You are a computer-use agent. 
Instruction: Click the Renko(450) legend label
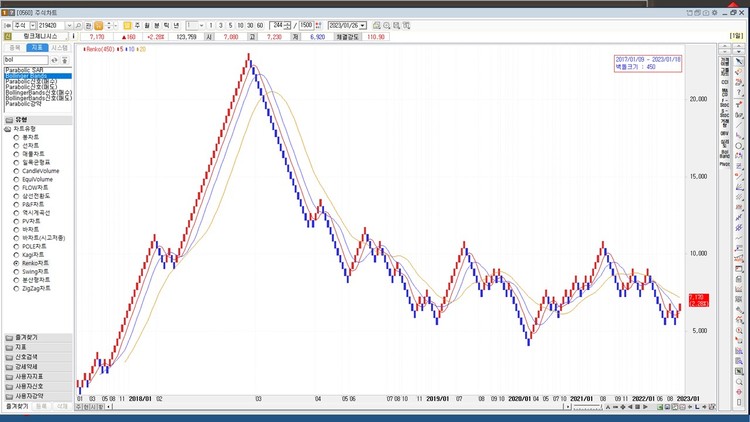(x=99, y=49)
